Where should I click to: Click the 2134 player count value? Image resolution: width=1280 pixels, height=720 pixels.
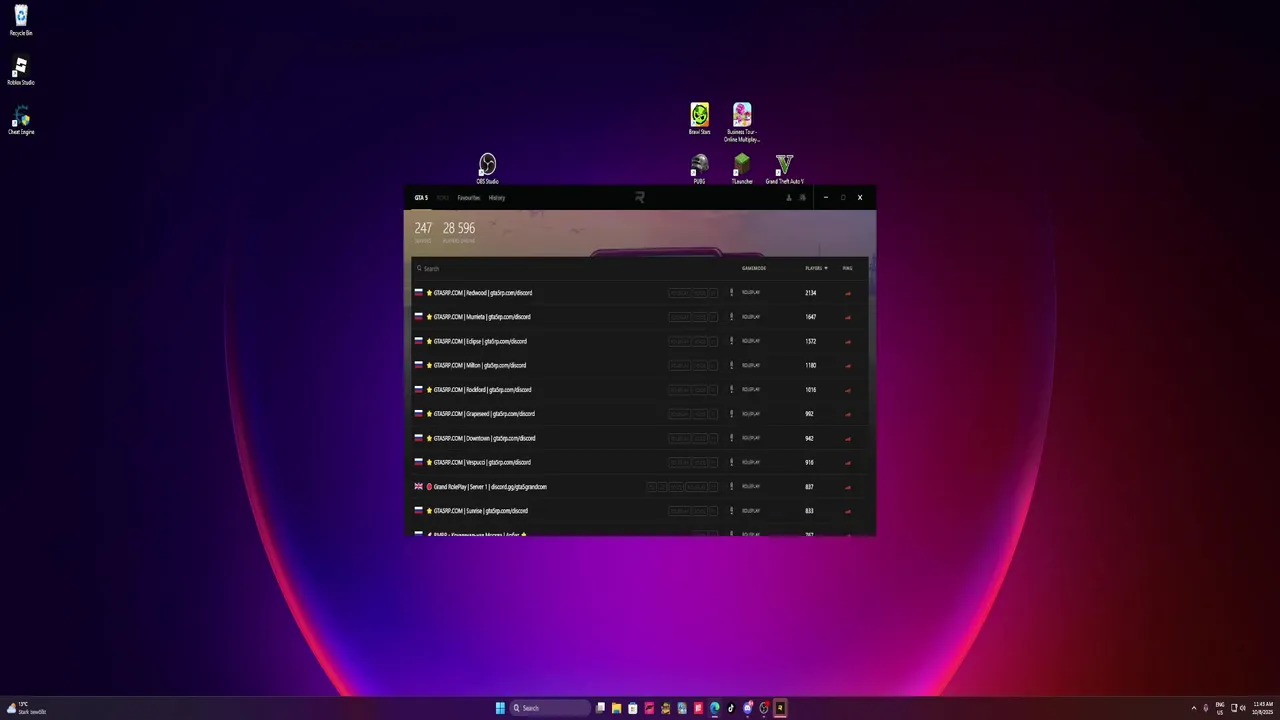coord(810,293)
